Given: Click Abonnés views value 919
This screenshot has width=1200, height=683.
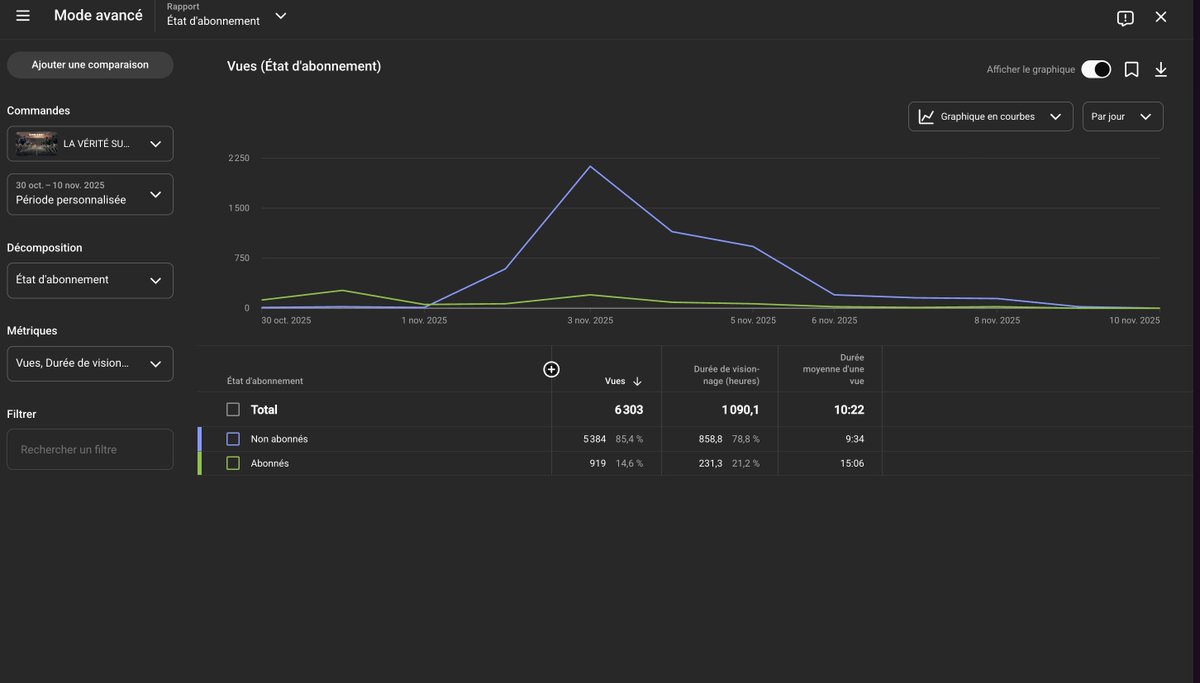Looking at the screenshot, I should point(598,463).
